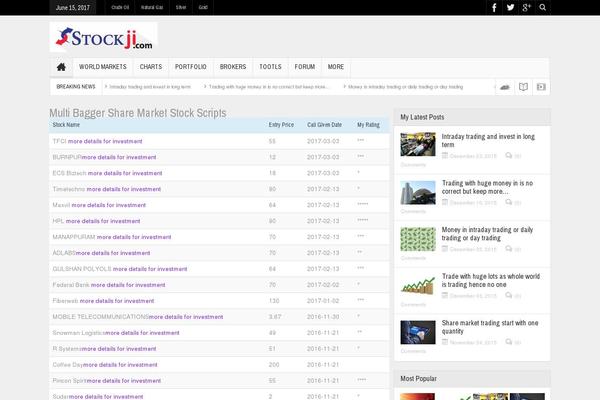
Task: Open the PORTFOLIO menu
Action: pos(191,67)
